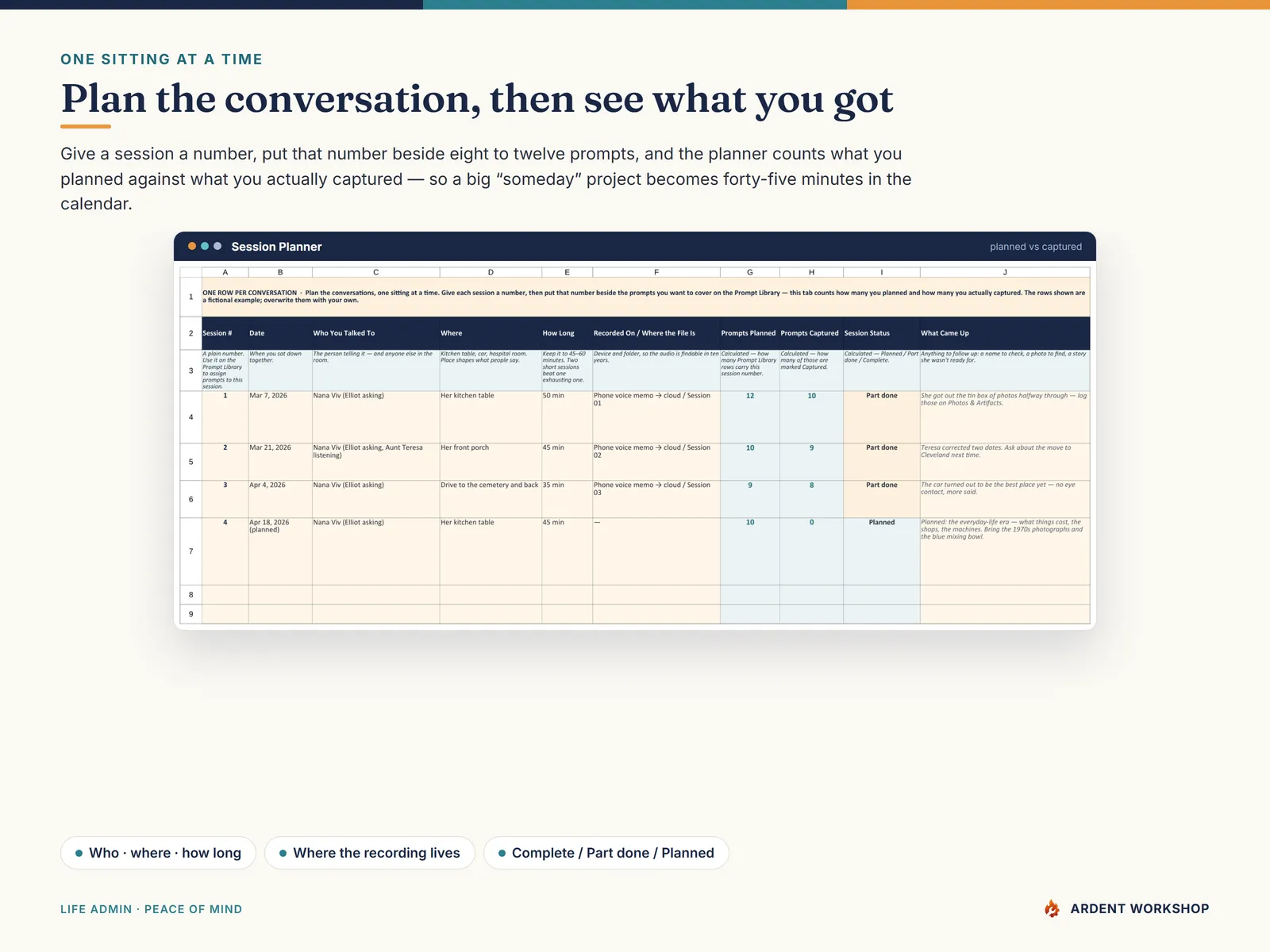Screen dimensions: 1270x952
Task: Select the cell mentioning Aunt Teresa listening
Action: (x=376, y=462)
